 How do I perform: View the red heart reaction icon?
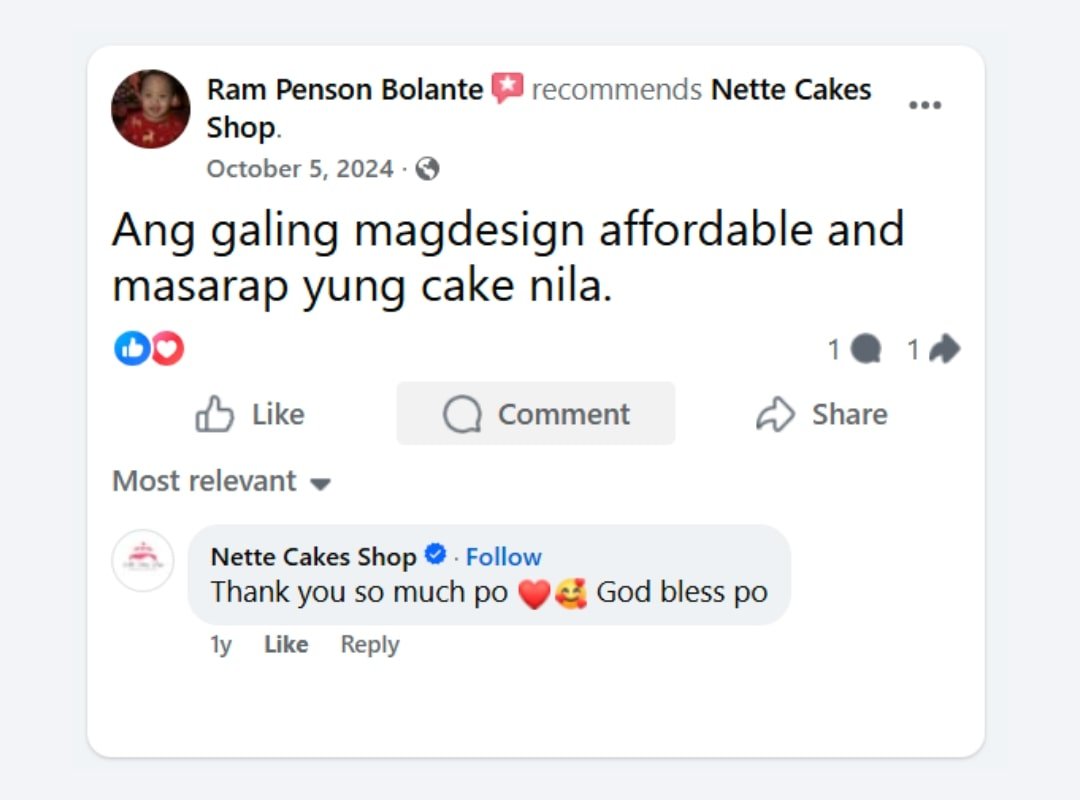[167, 348]
